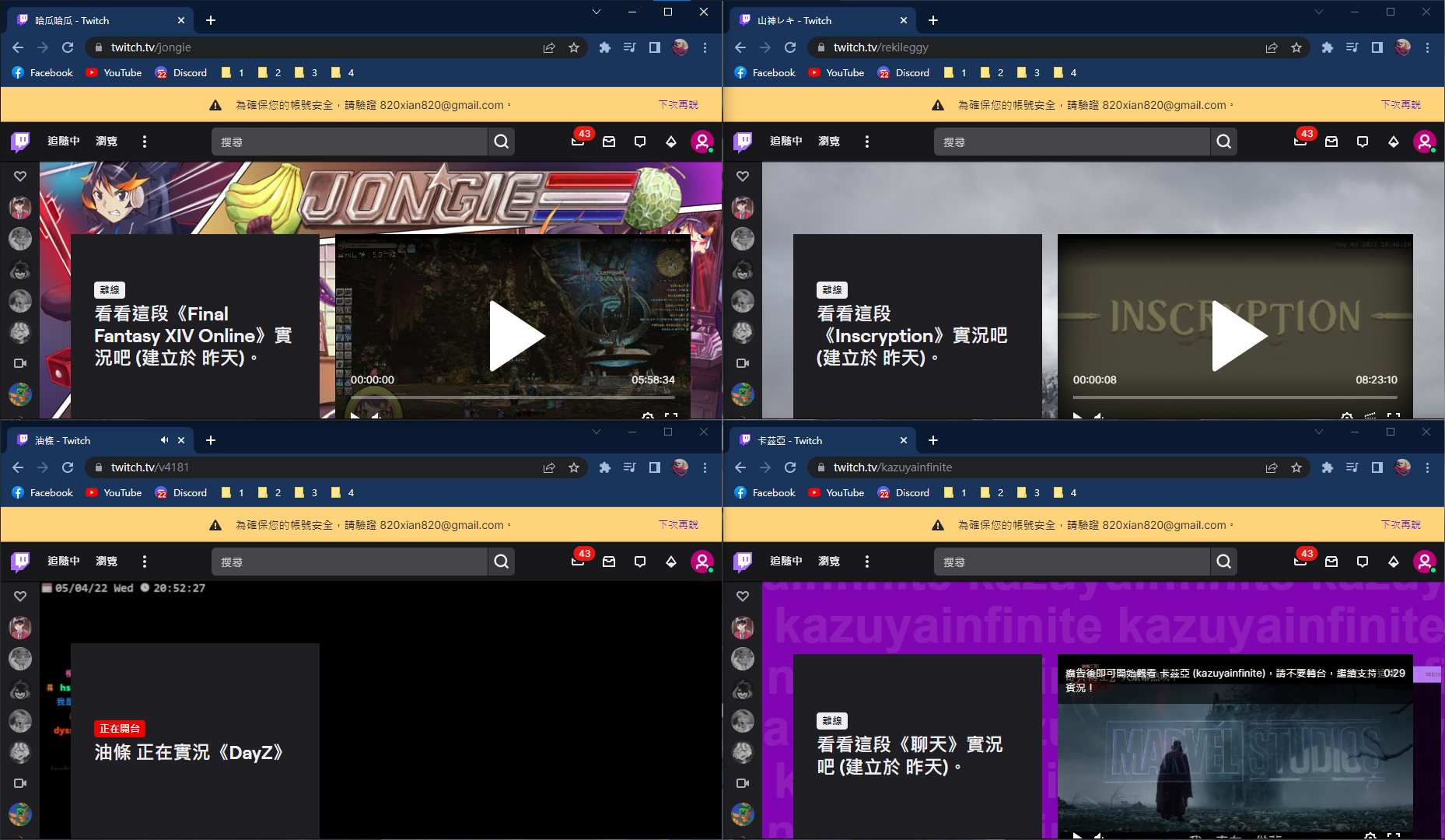1445x840 pixels.
Task: Open new tab in rekileggy window
Action: pos(933,21)
